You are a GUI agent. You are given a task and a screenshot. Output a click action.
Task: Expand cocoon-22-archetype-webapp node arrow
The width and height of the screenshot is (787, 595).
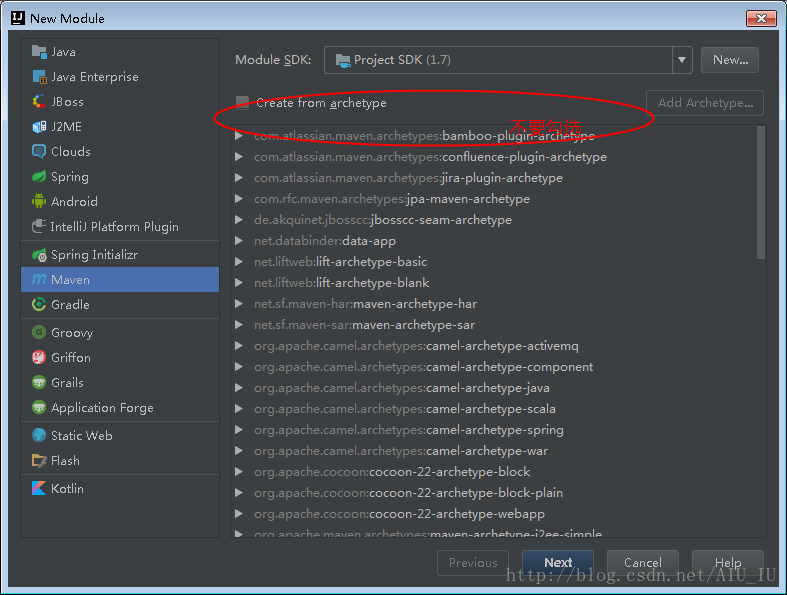click(x=239, y=514)
